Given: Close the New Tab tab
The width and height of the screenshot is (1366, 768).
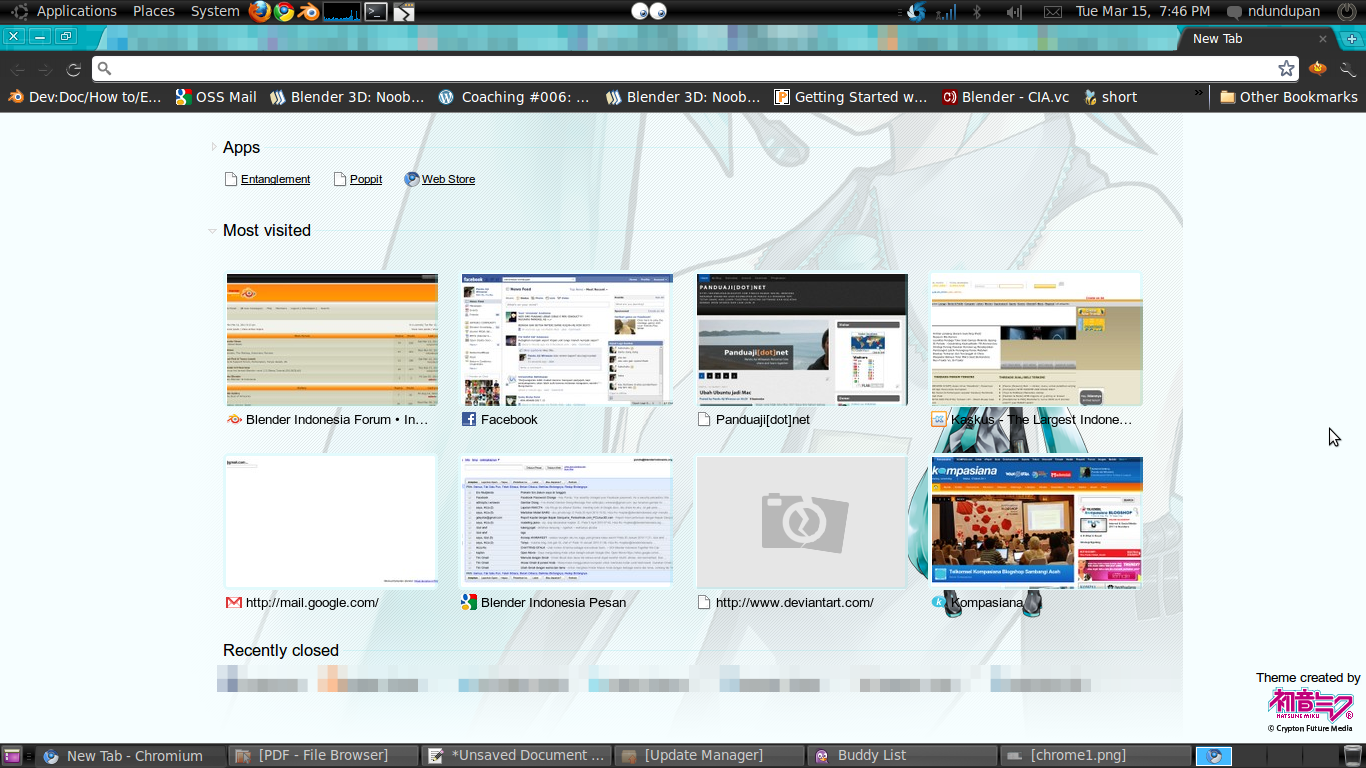Looking at the screenshot, I should [1323, 39].
